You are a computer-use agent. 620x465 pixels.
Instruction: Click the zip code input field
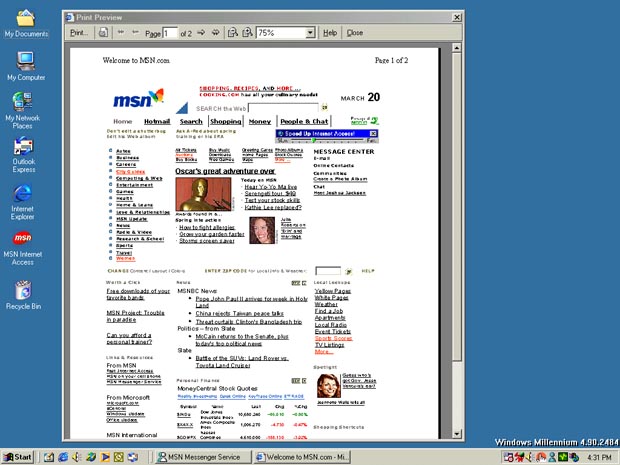328,271
